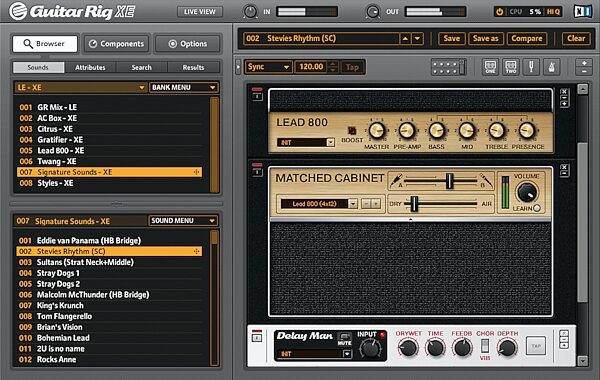Click the Lead 800 TREBLE knob
The image size is (600, 380).
click(497, 130)
